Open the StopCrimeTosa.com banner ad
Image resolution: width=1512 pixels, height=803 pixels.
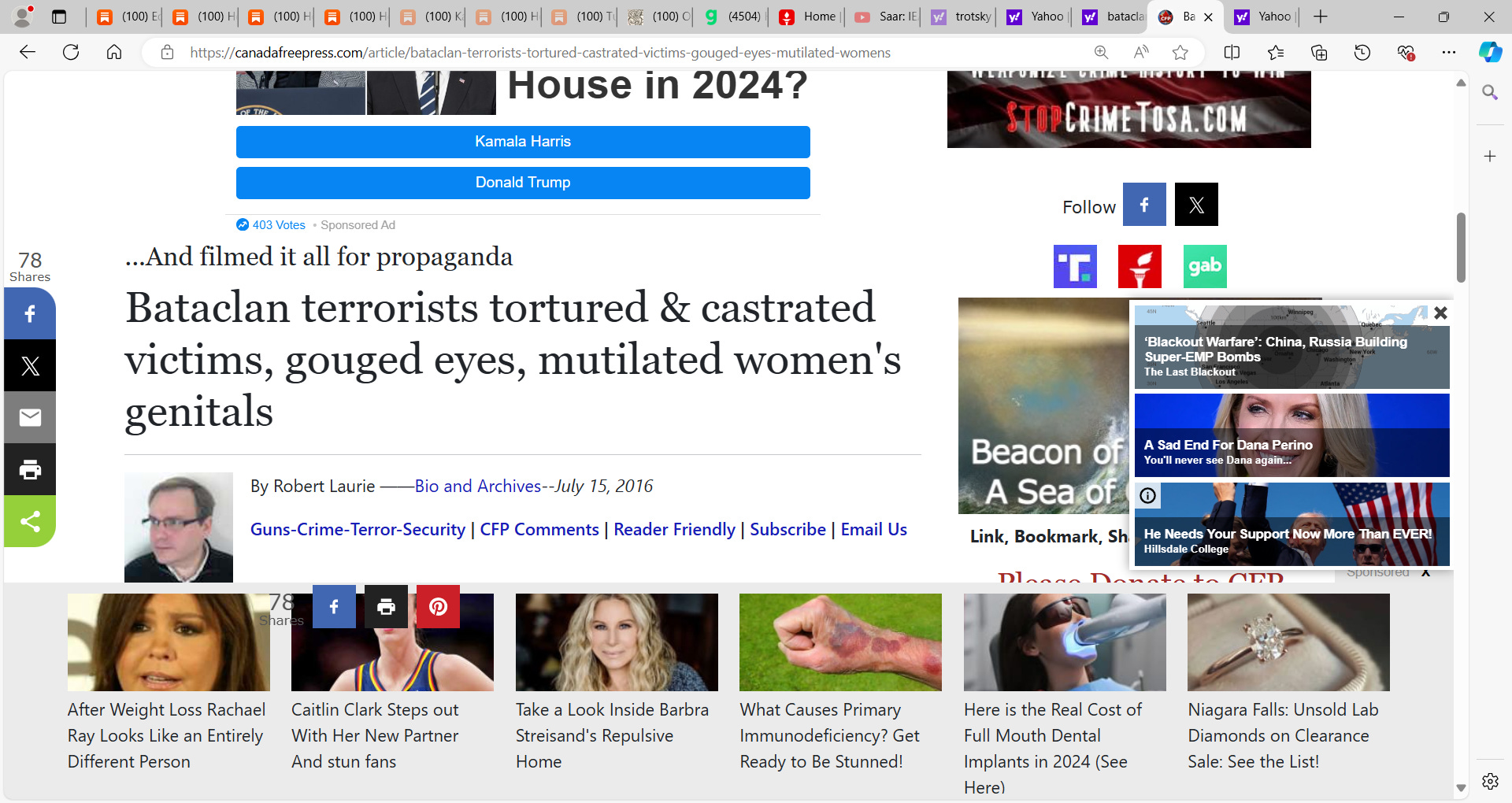pyautogui.click(x=1128, y=109)
